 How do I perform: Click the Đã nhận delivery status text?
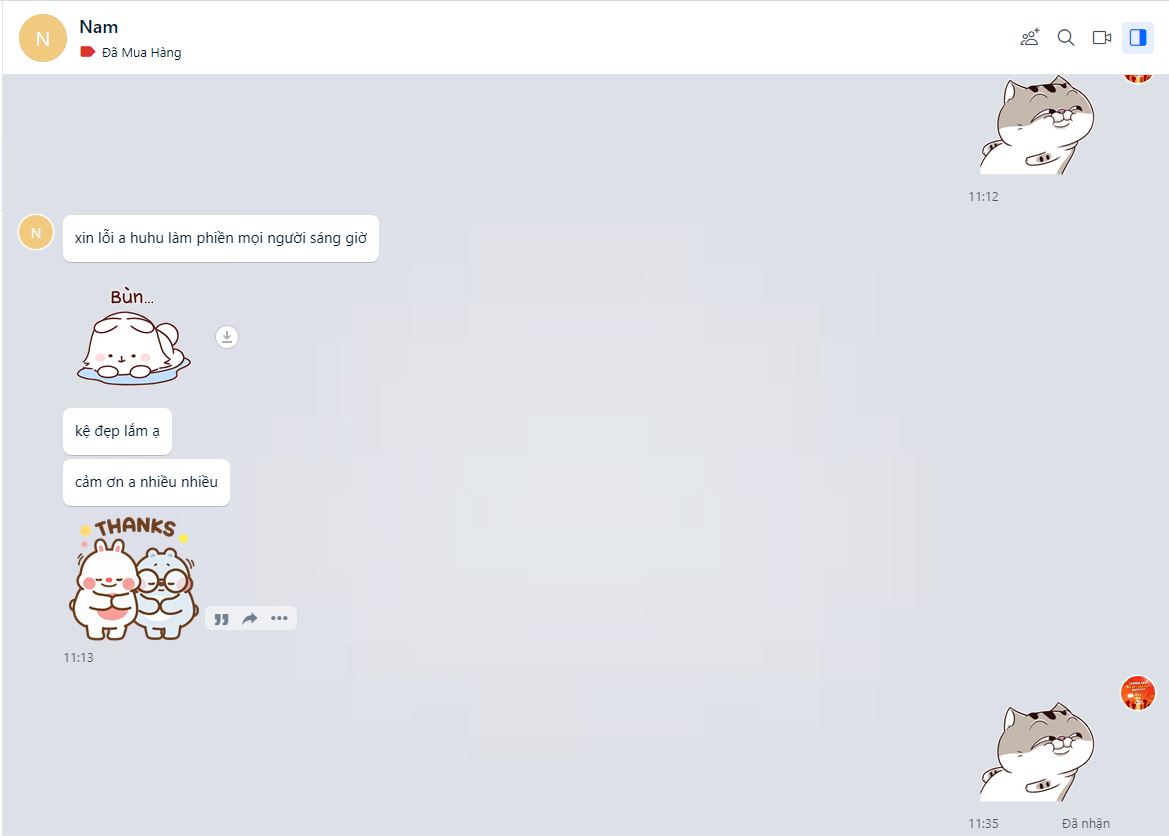[1086, 823]
